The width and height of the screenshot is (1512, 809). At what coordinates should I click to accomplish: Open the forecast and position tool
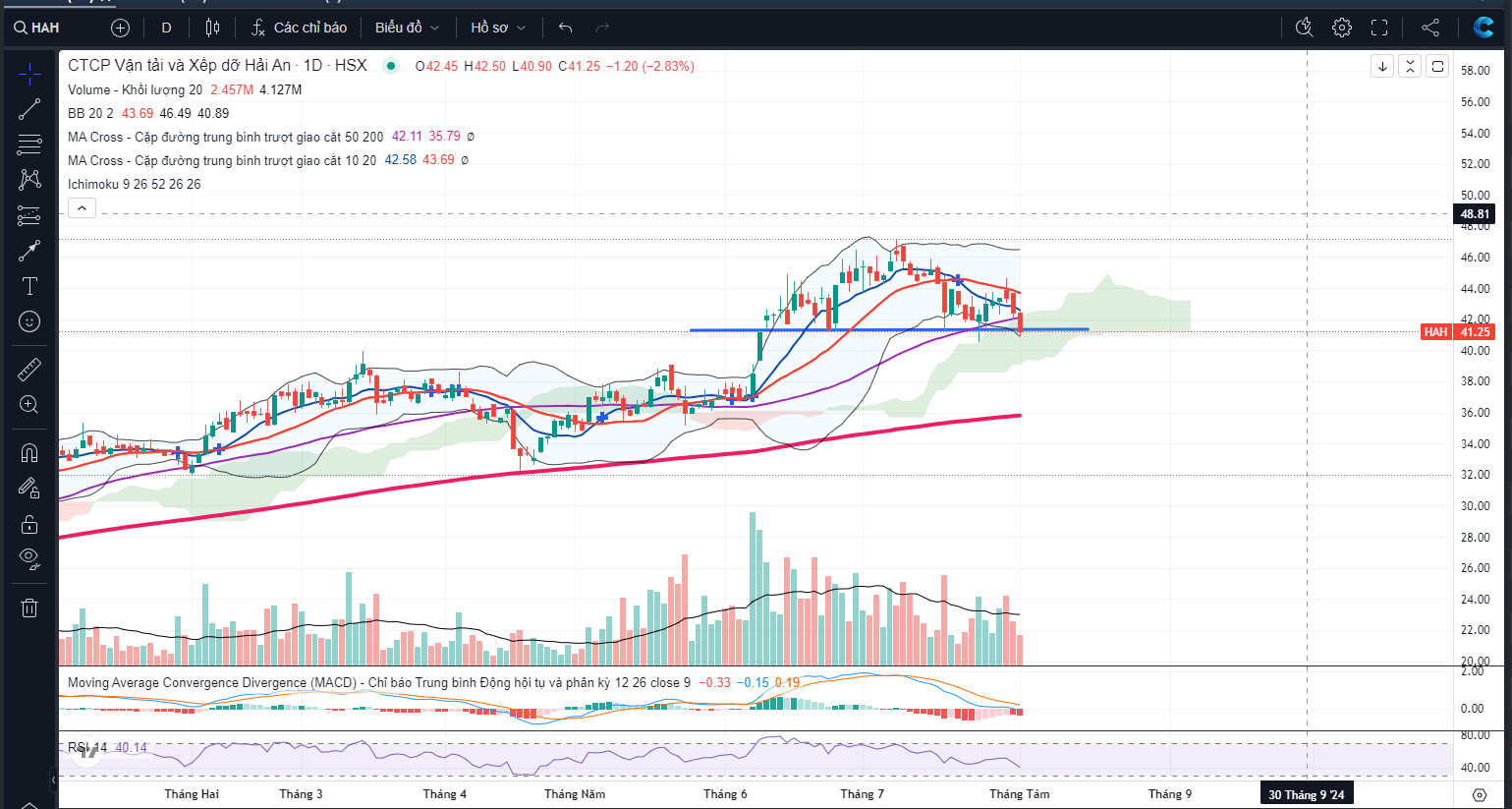point(29,215)
